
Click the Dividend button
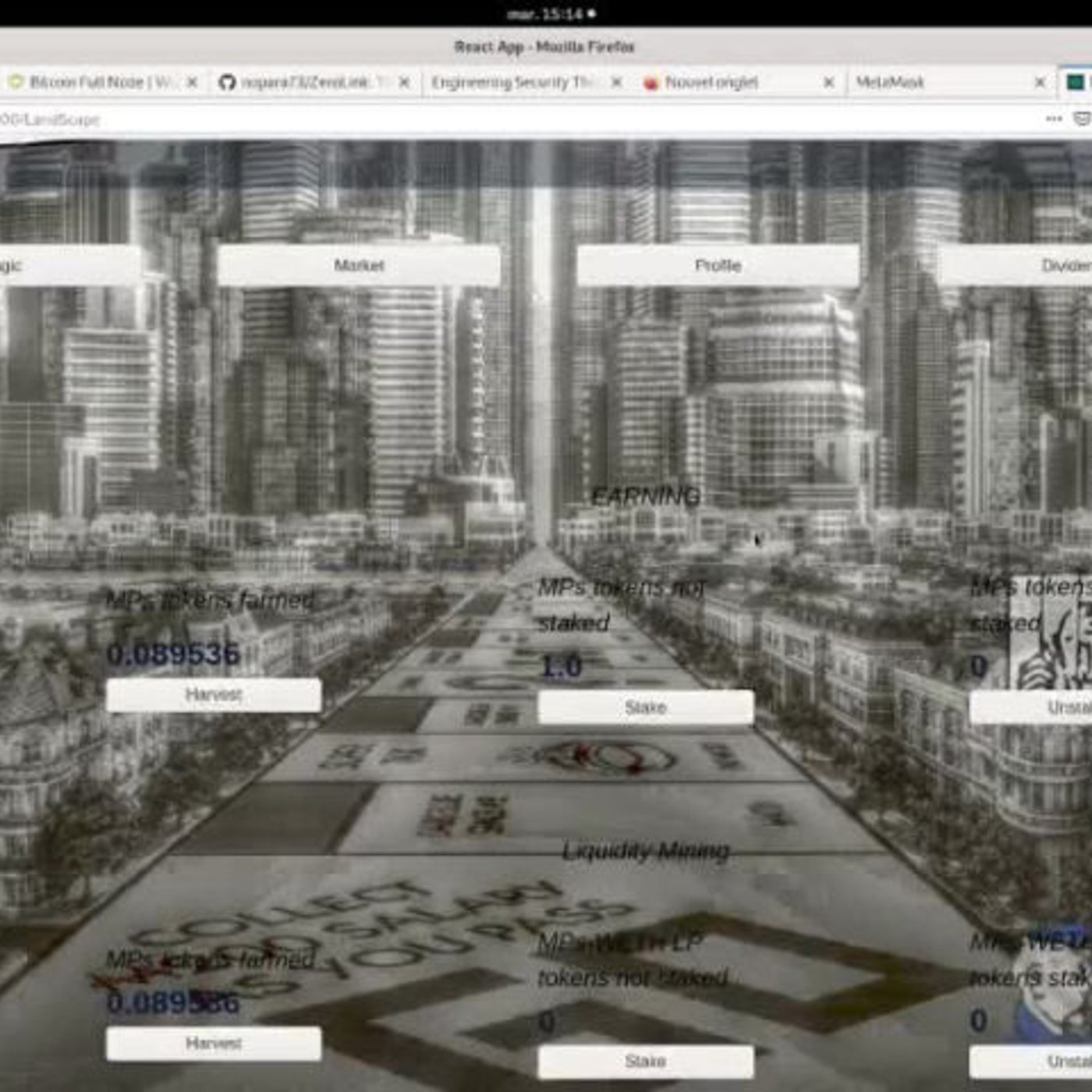point(1014,265)
